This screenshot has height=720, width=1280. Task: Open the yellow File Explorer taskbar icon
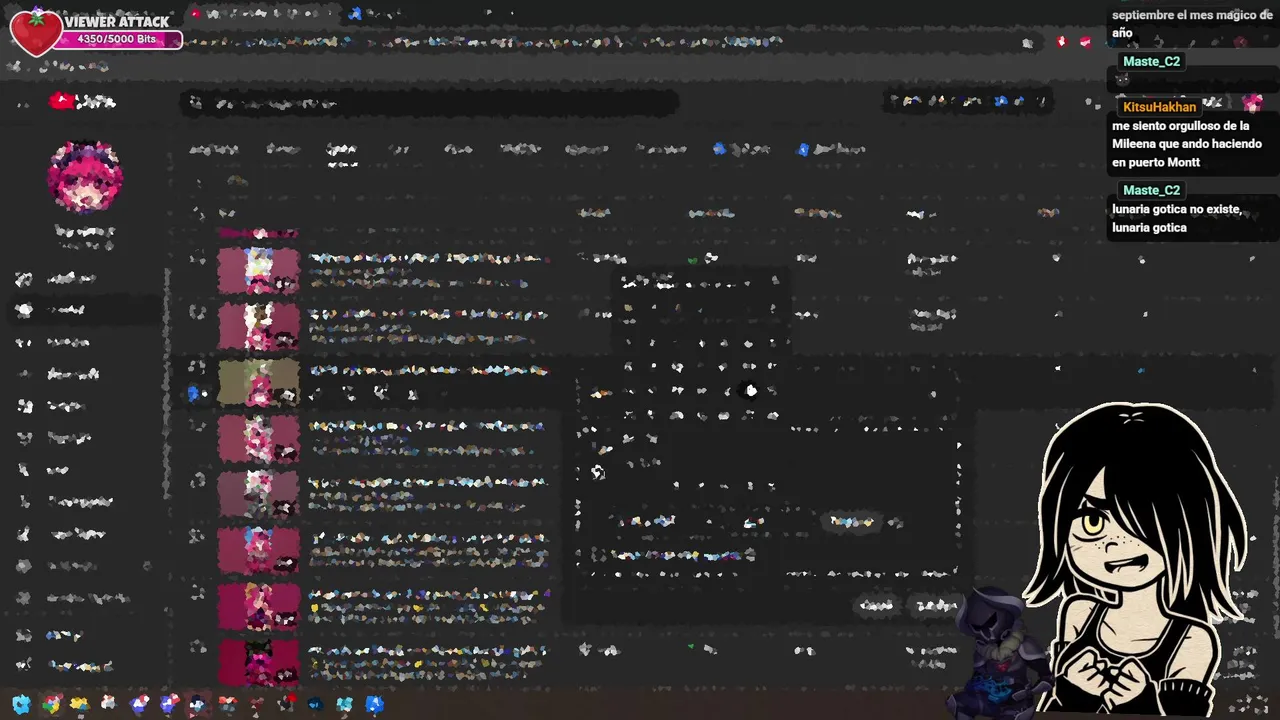coord(79,704)
